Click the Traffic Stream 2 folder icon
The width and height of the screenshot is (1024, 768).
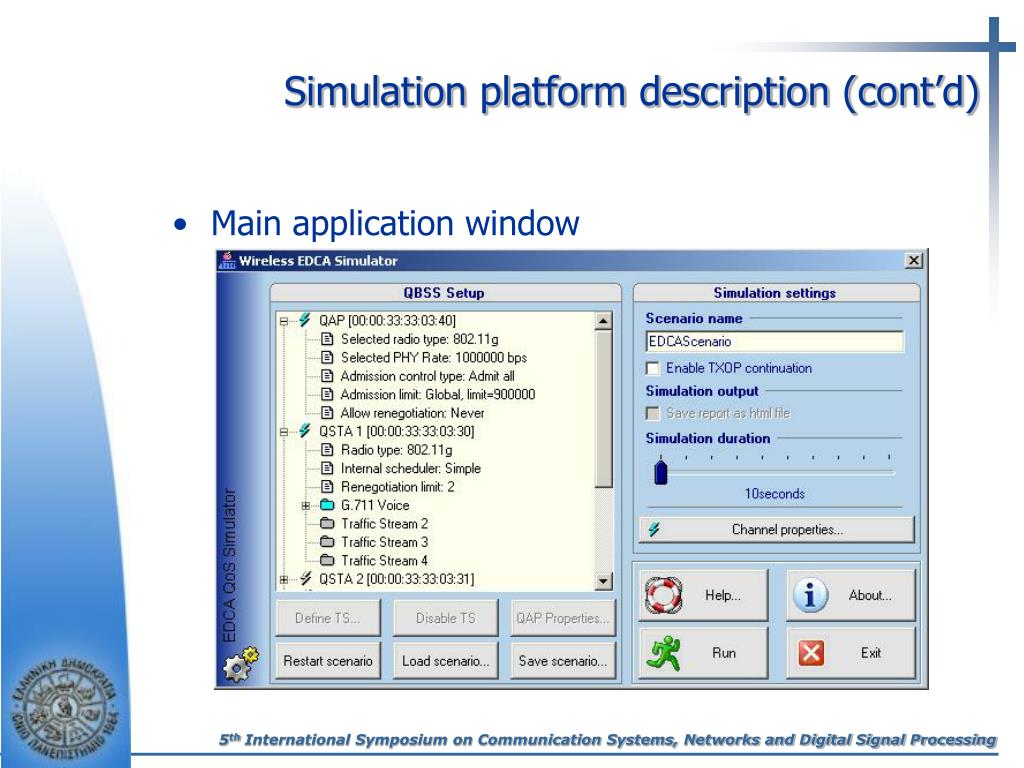(x=327, y=523)
